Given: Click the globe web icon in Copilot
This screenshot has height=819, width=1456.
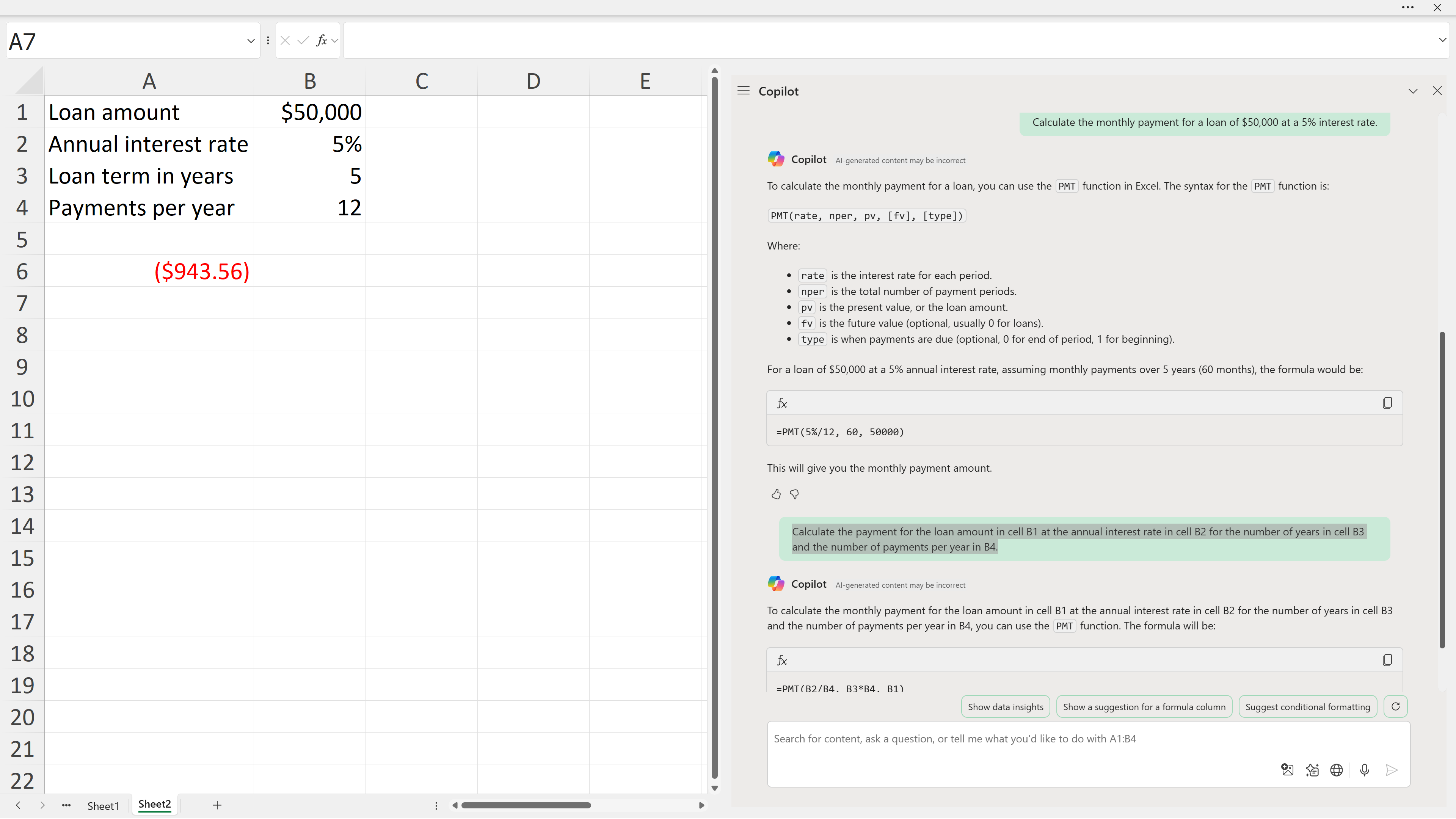Looking at the screenshot, I should coord(1336,770).
